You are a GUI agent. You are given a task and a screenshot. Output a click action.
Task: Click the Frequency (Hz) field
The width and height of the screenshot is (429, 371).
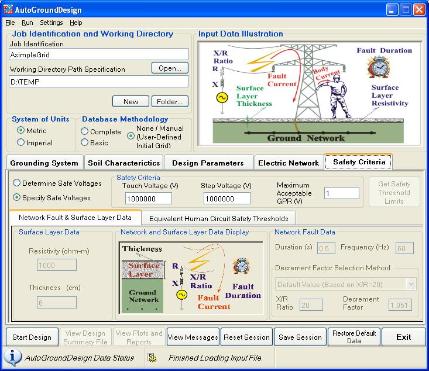pos(404,248)
